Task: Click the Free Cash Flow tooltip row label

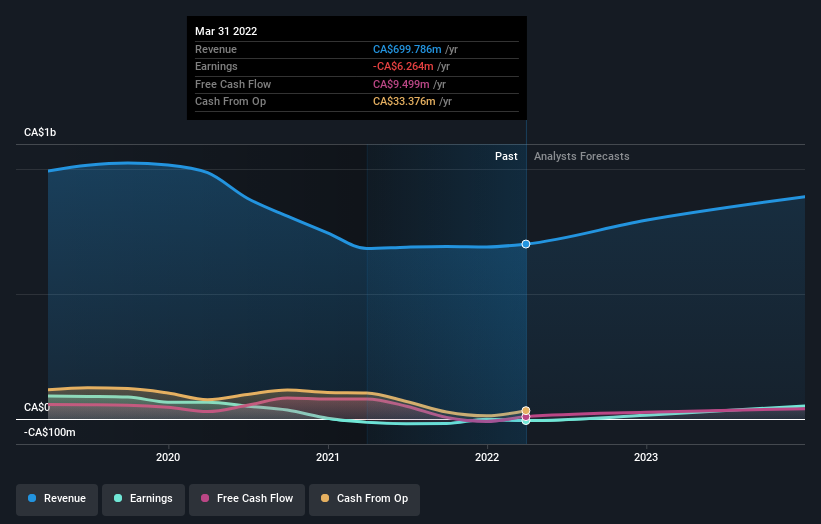Action: click(x=233, y=84)
